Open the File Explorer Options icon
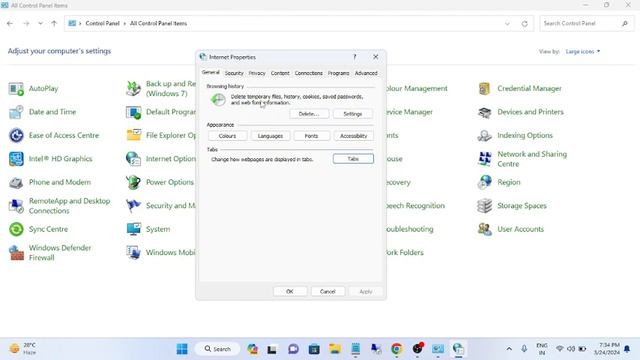 (x=133, y=136)
